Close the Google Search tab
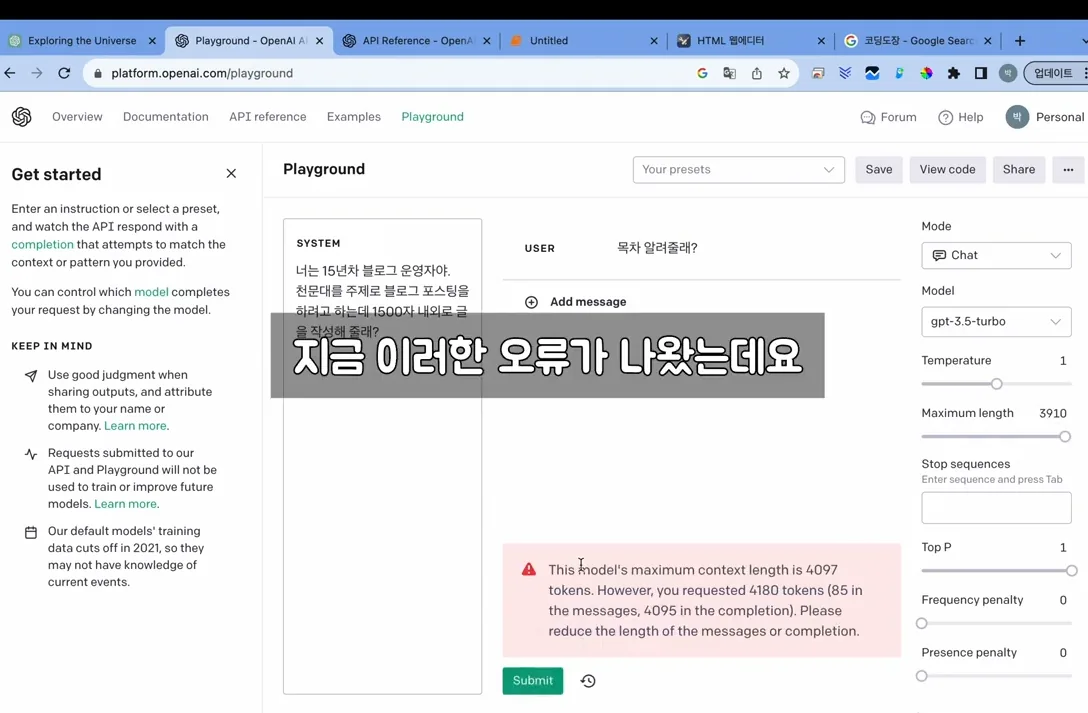 point(987,41)
